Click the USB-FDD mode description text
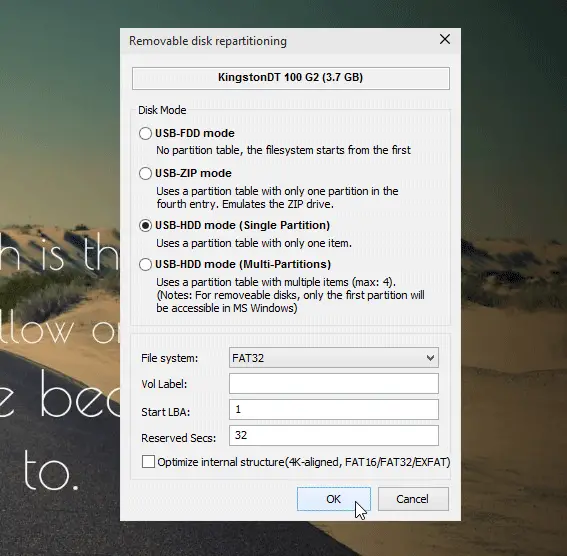 (x=283, y=150)
